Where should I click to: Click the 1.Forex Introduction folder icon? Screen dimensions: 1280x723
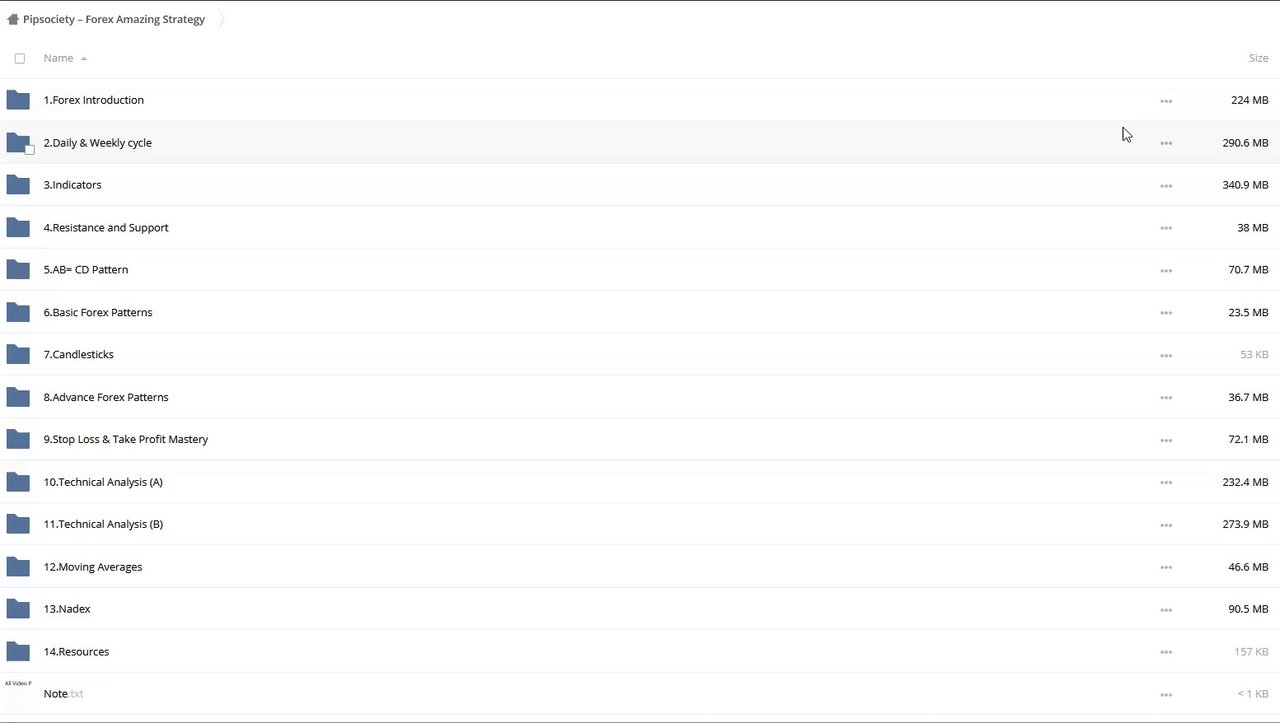coord(18,100)
